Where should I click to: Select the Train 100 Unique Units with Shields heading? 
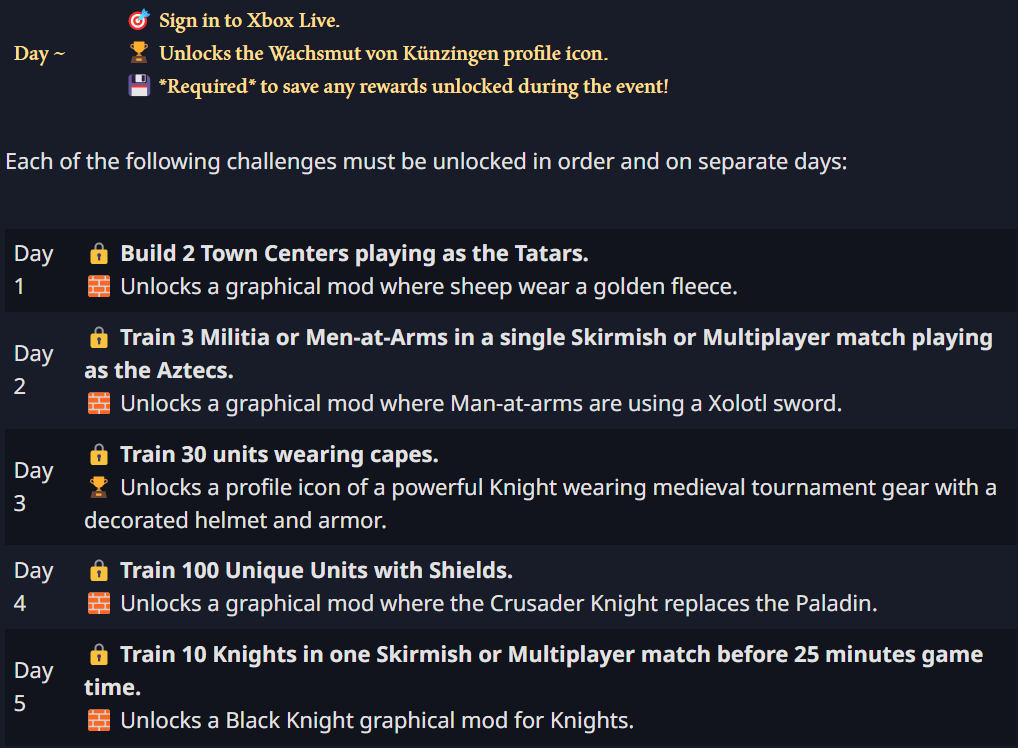[316, 571]
